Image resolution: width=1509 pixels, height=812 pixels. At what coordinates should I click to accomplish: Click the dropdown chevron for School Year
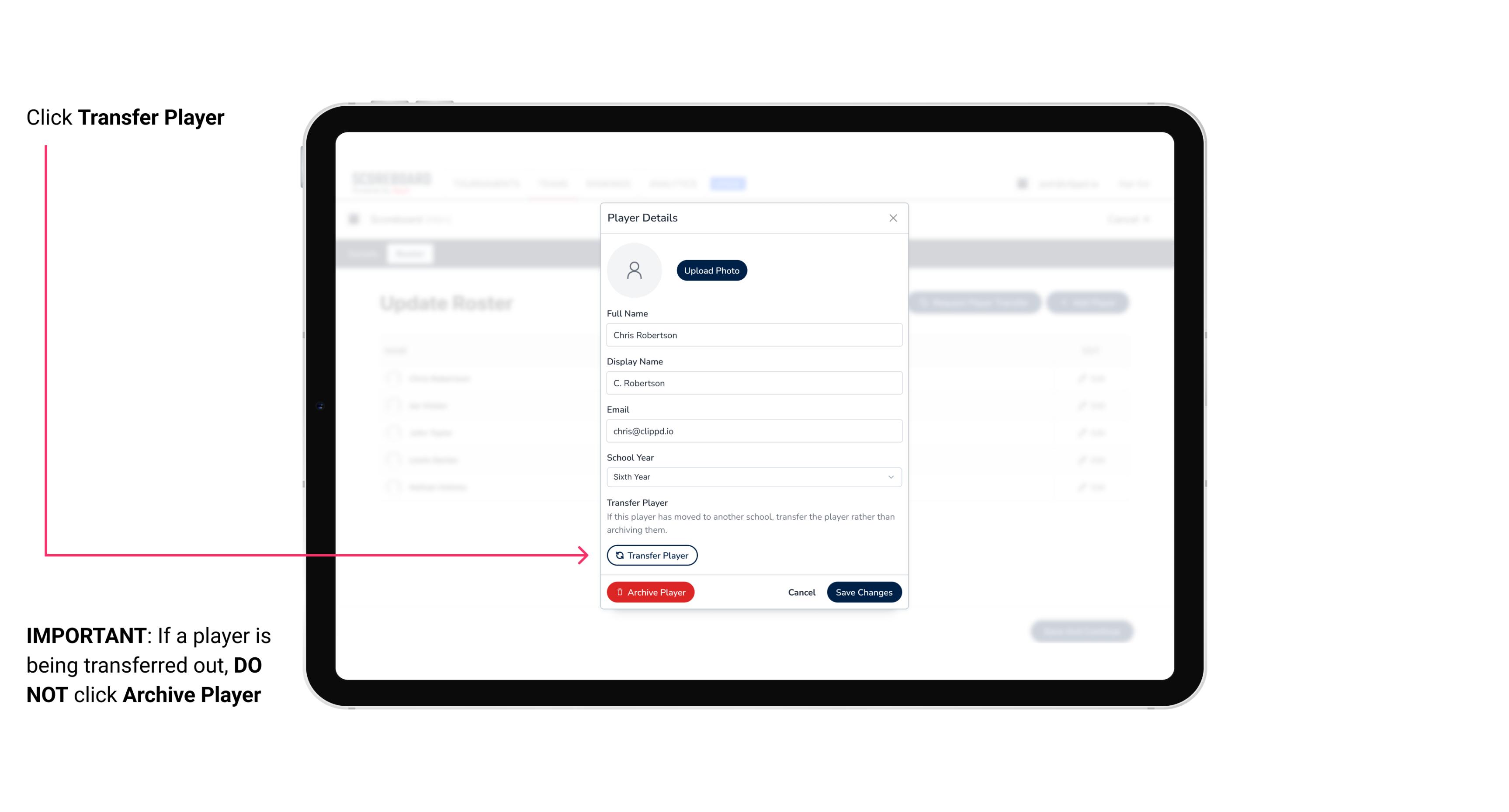(890, 476)
